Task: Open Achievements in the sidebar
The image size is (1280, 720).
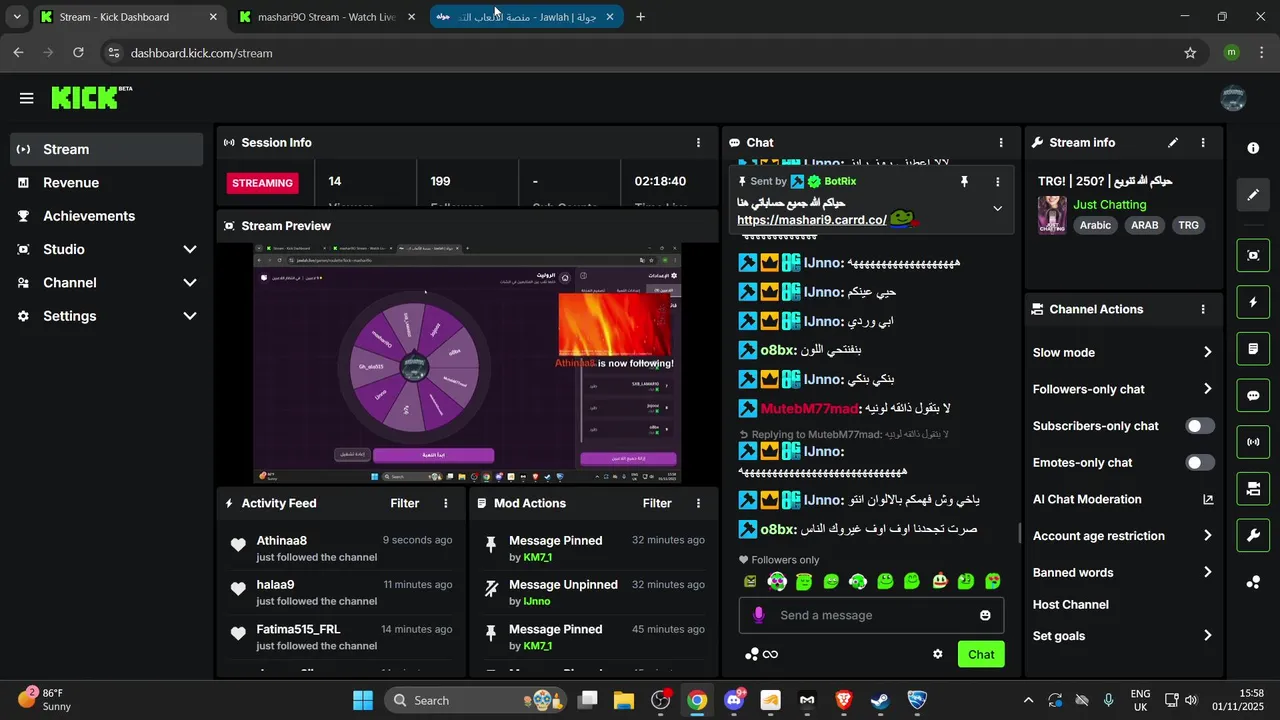Action: [x=107, y=216]
